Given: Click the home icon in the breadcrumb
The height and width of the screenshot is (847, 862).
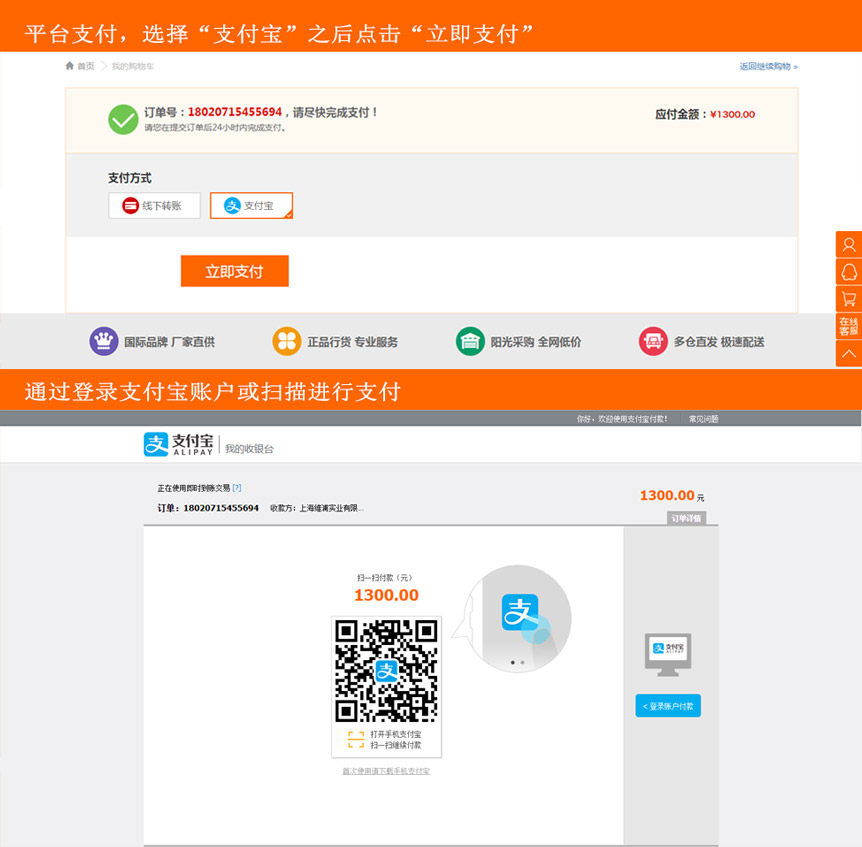Looking at the screenshot, I should coord(69,66).
